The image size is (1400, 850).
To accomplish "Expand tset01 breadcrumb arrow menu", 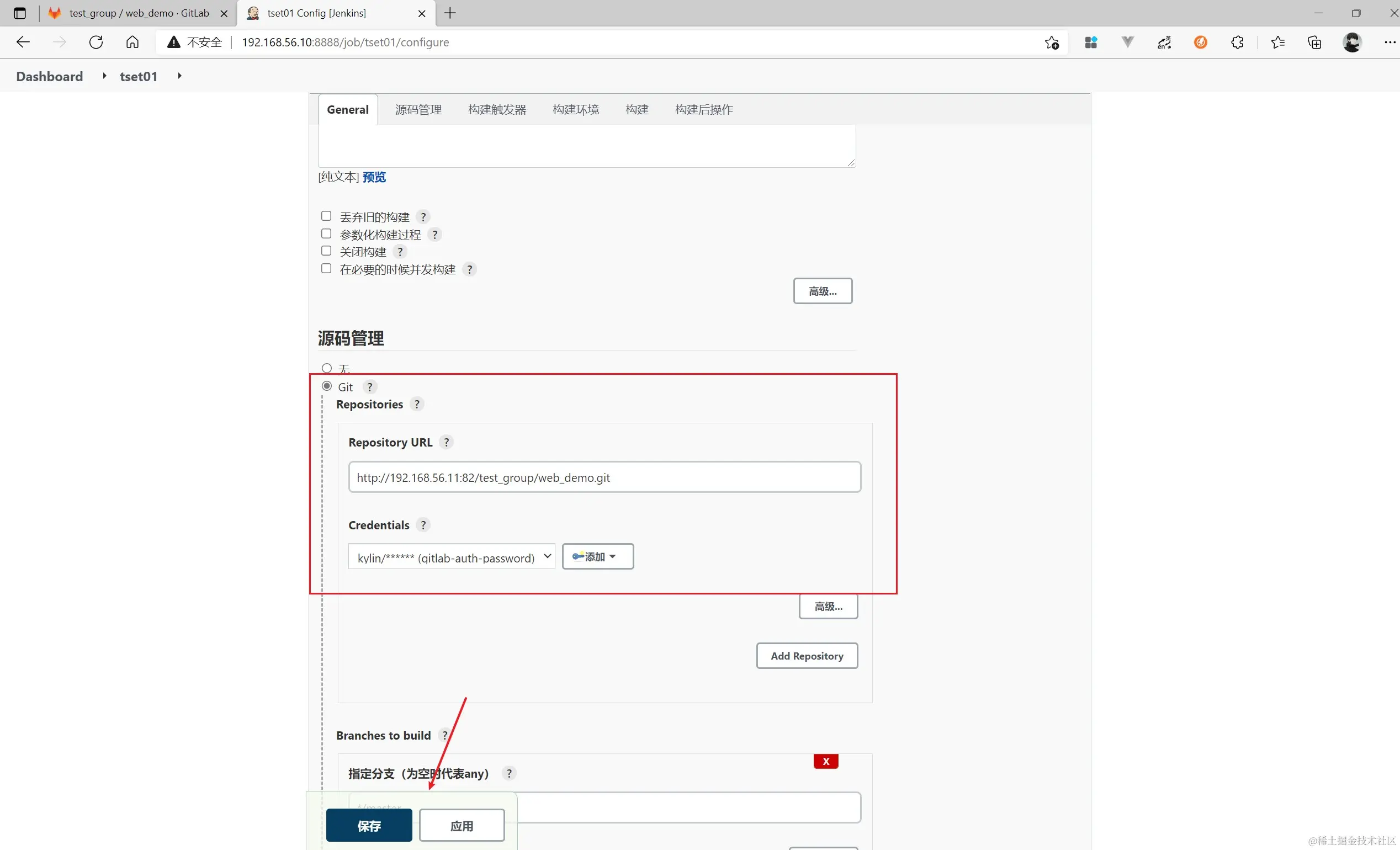I will [x=179, y=76].
